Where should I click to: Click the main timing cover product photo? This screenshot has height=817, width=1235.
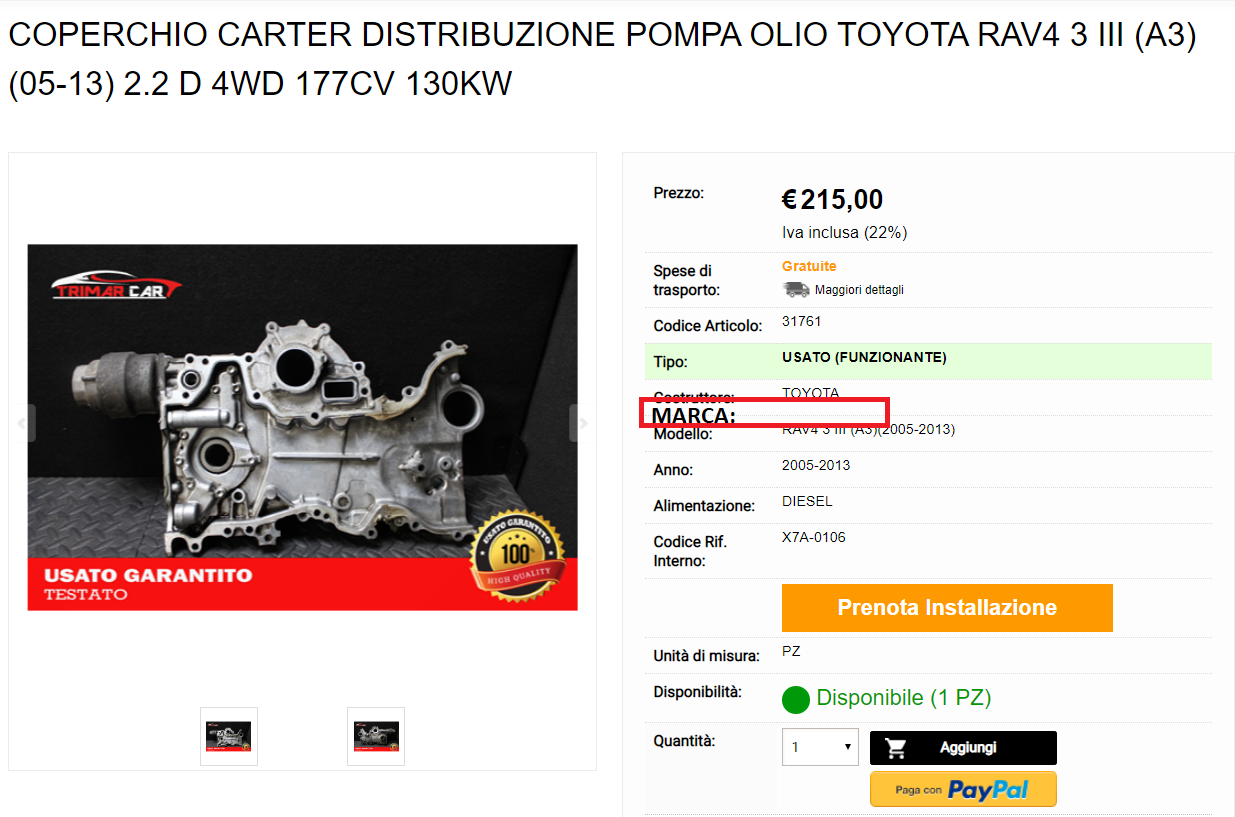302,427
